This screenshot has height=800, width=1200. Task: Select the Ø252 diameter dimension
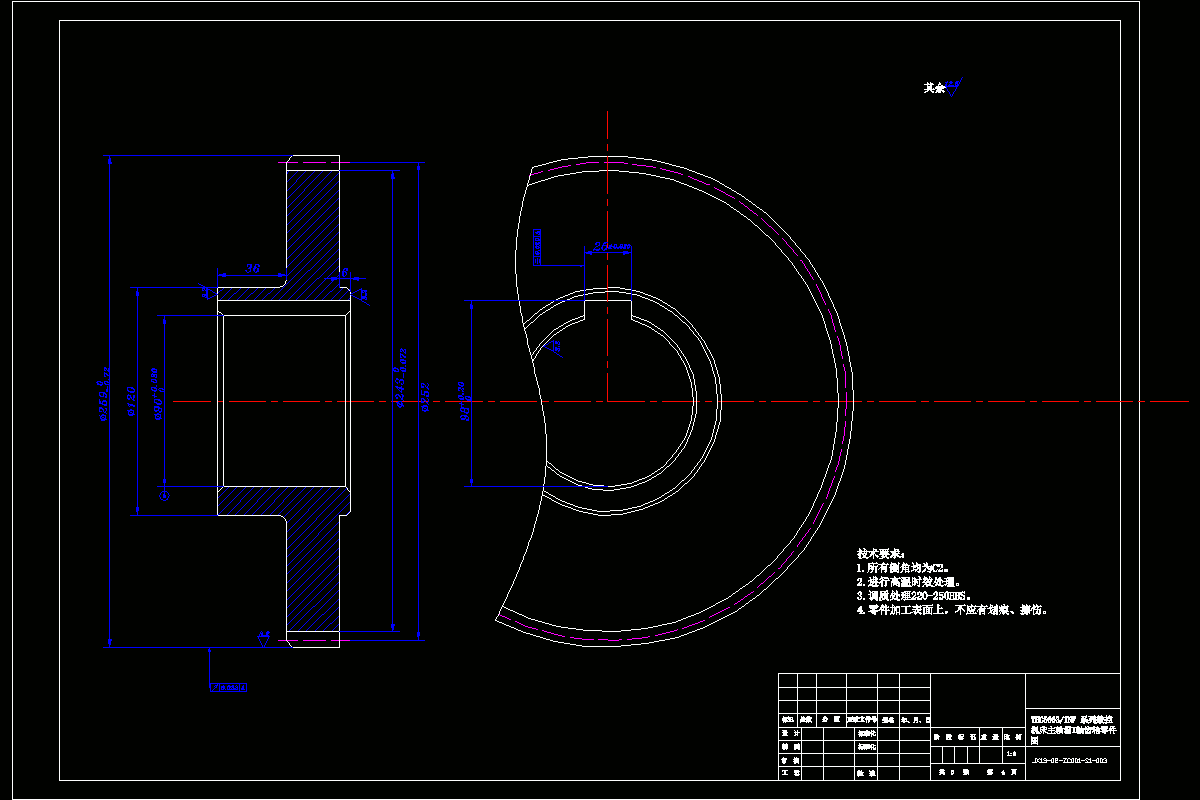pos(426,396)
